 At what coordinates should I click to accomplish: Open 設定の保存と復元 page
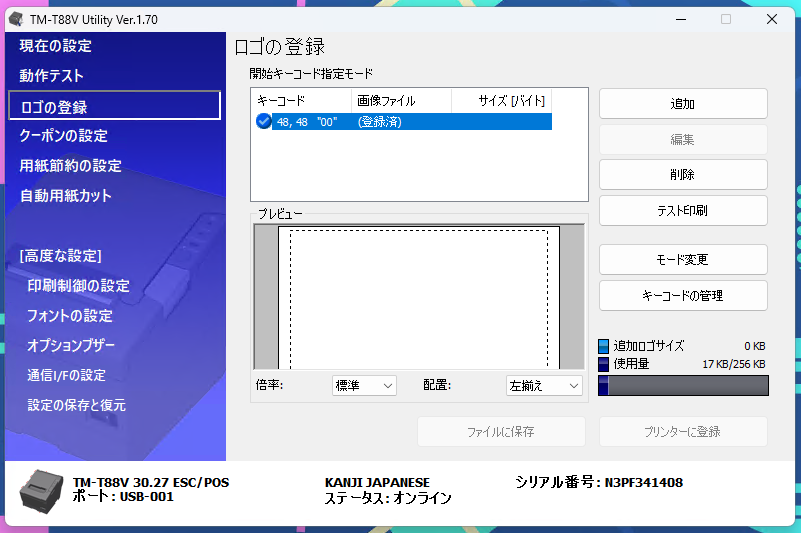77,405
